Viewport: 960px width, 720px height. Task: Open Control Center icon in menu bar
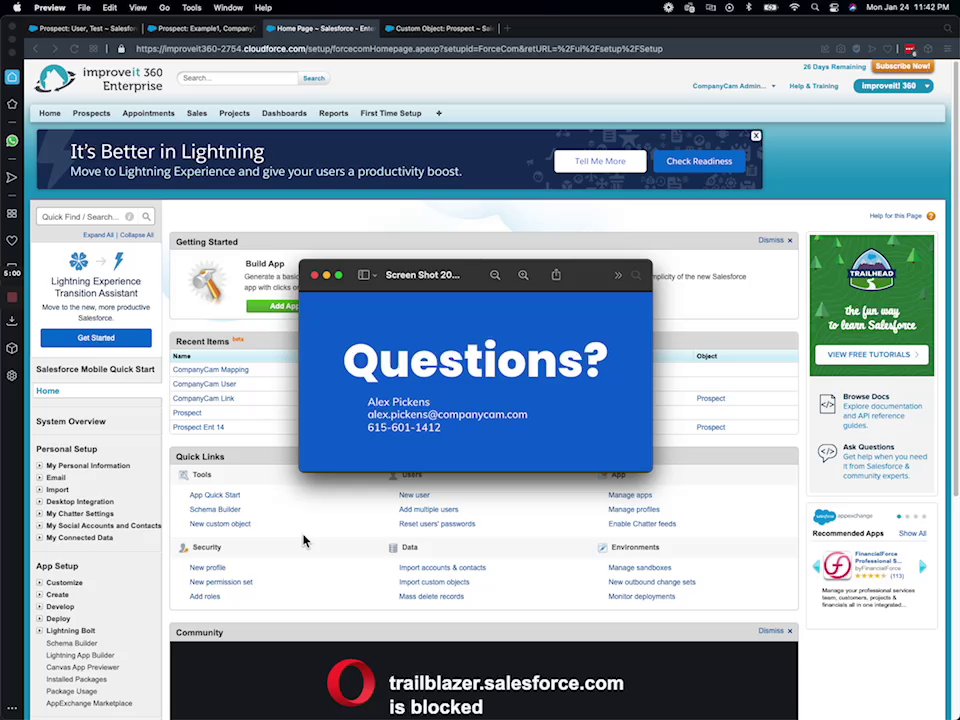click(x=834, y=7)
